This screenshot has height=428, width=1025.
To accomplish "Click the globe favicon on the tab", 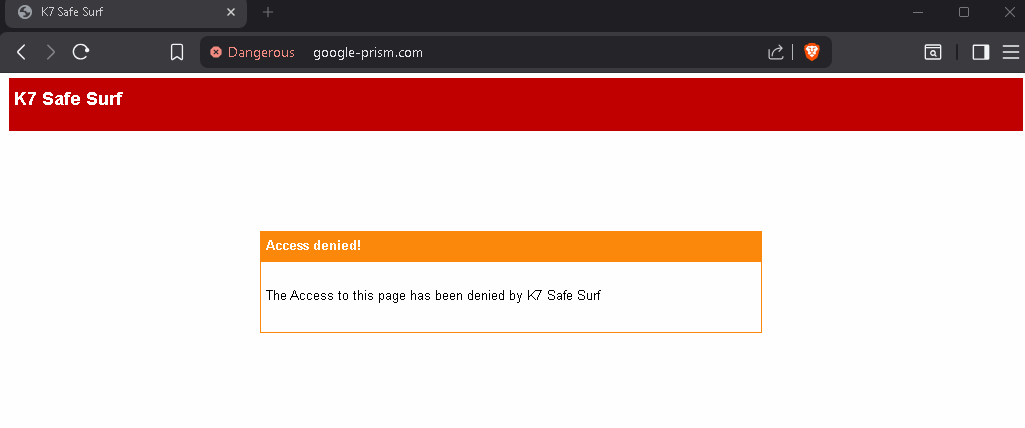I will (x=25, y=12).
